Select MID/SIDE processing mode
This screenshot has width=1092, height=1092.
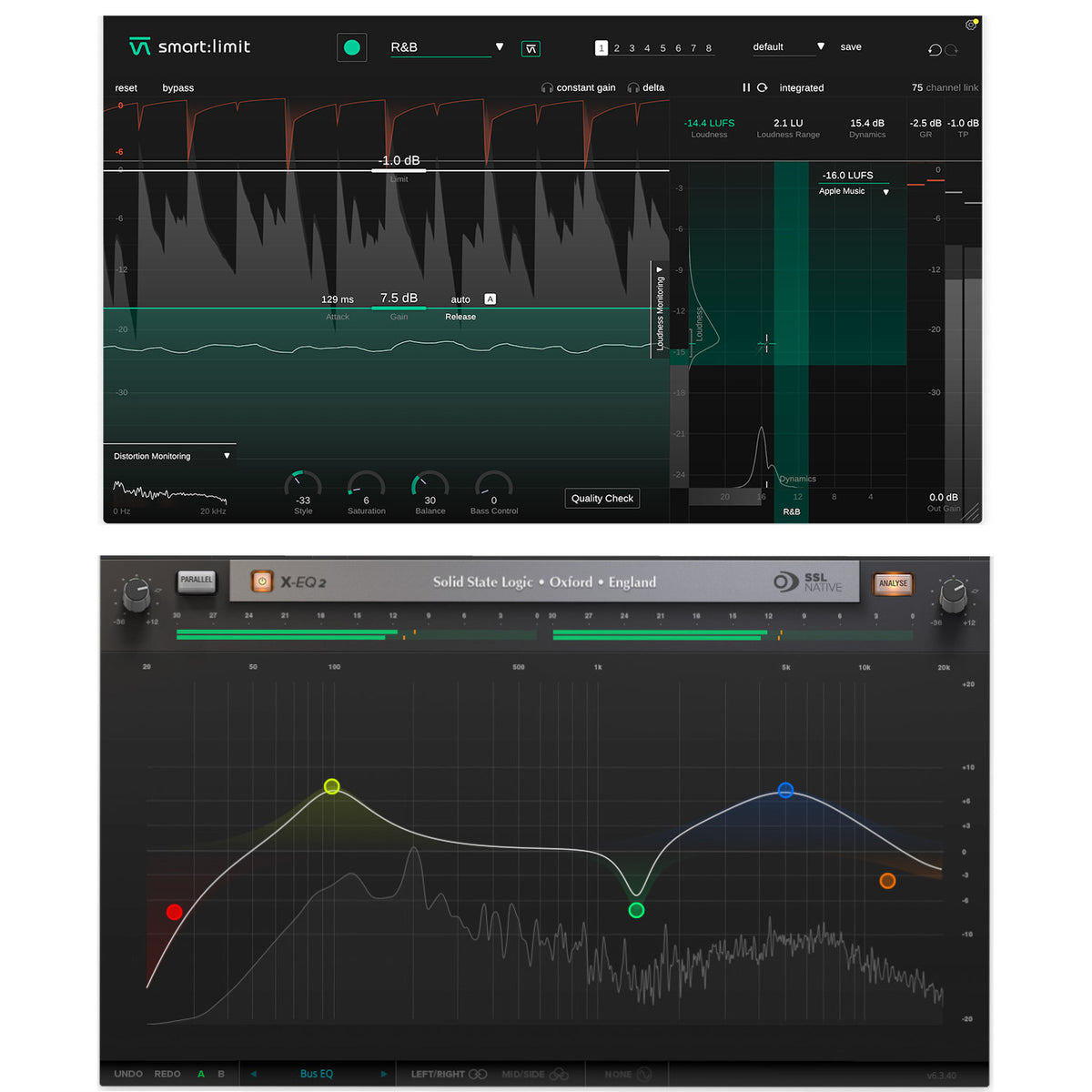[x=535, y=1074]
